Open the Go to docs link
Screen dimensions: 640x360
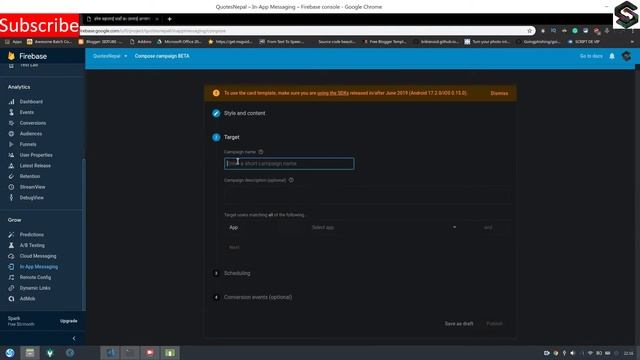pyautogui.click(x=591, y=56)
